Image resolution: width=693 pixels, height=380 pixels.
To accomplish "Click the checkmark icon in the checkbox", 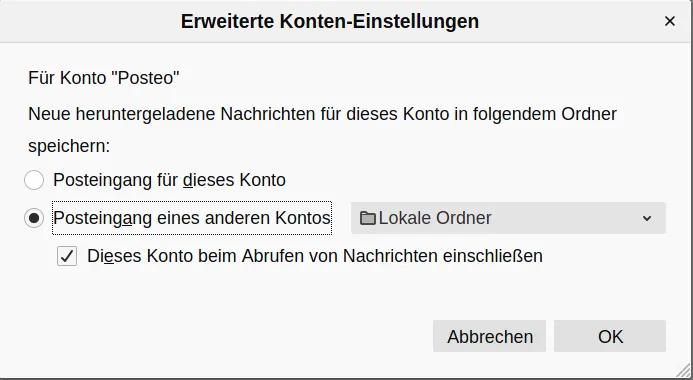I will coord(67,256).
